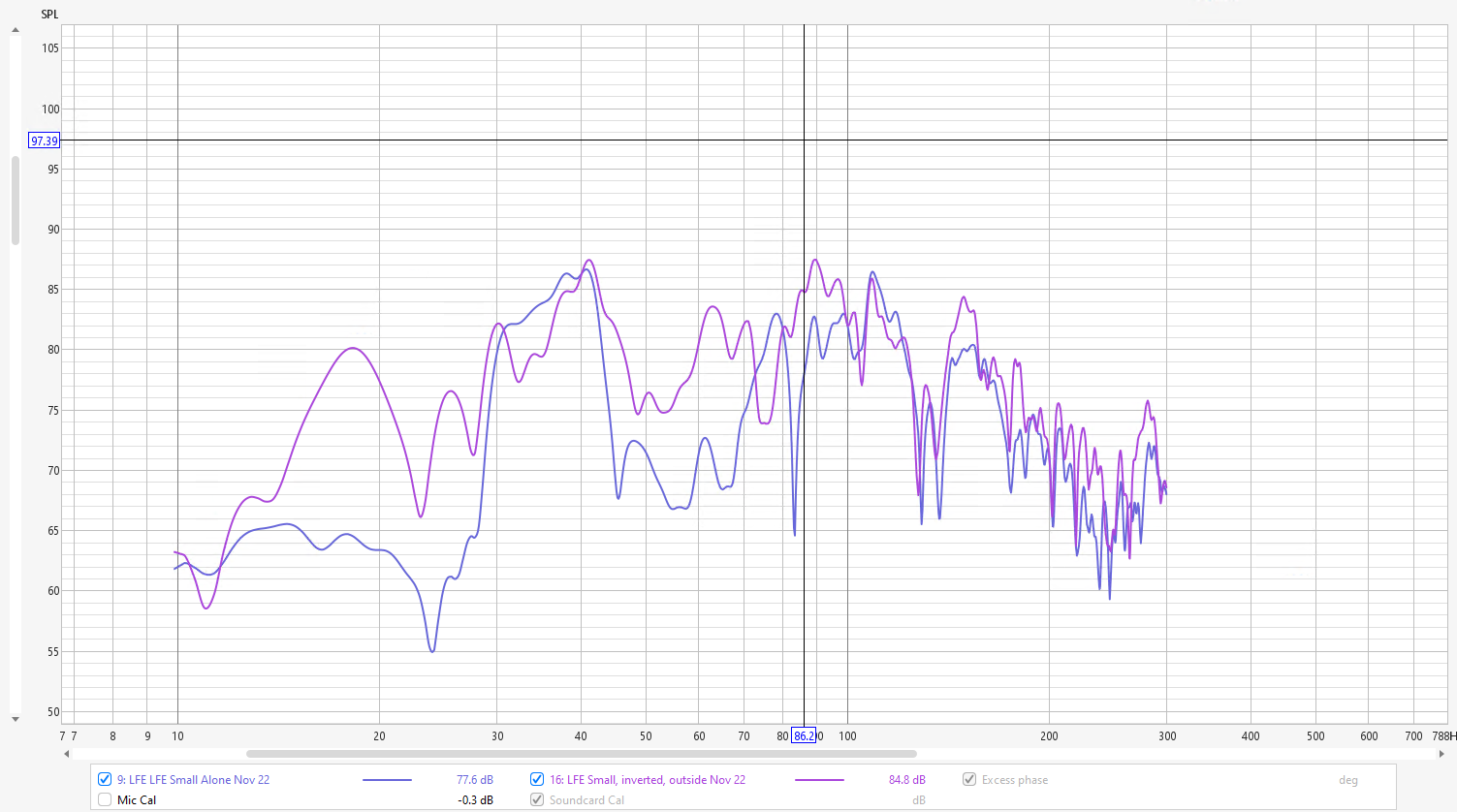This screenshot has height=812, width=1457.
Task: Click the vertical scrollbar down arrow
Action: point(15,719)
